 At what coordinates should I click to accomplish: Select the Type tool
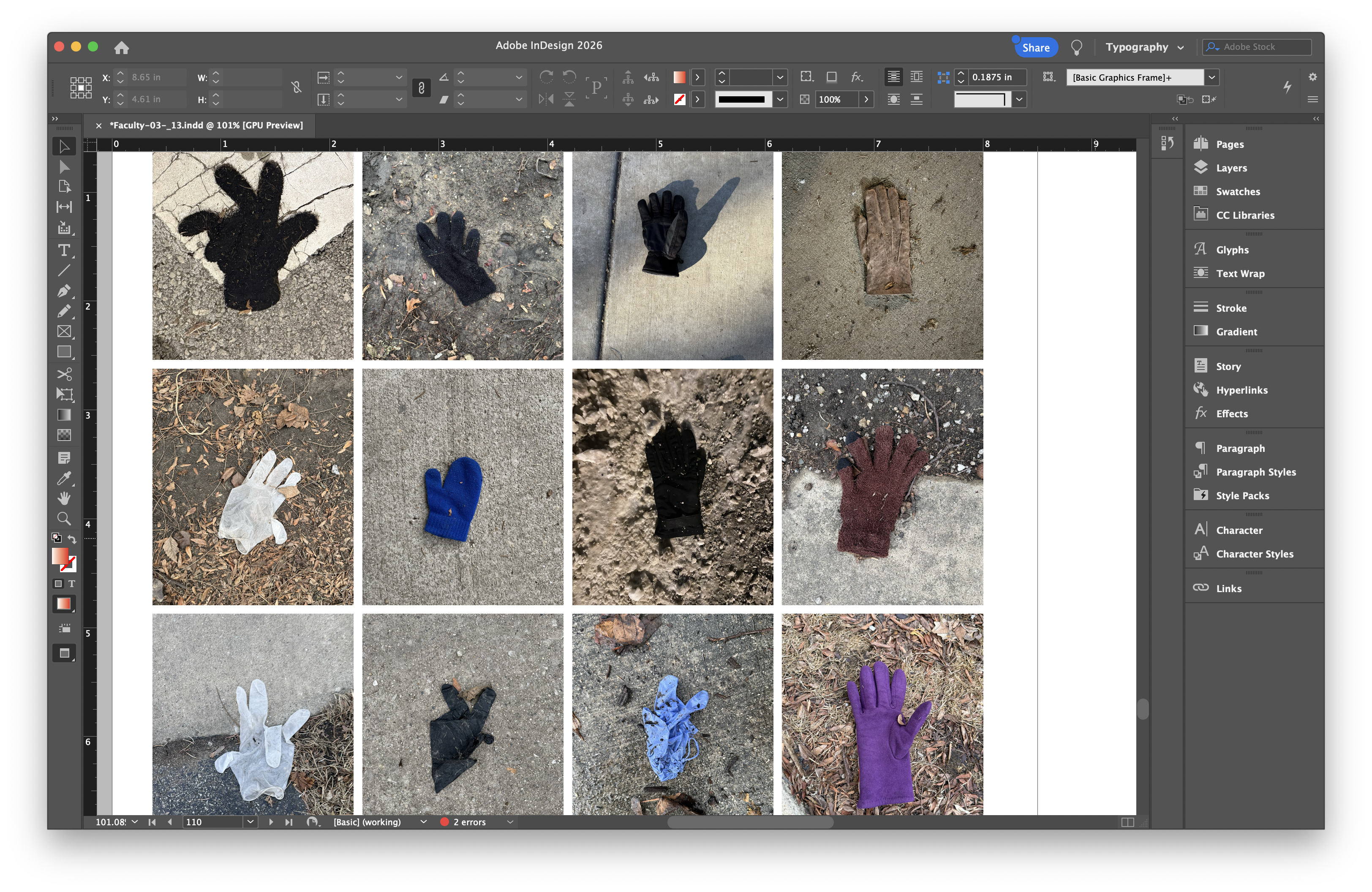coord(64,250)
